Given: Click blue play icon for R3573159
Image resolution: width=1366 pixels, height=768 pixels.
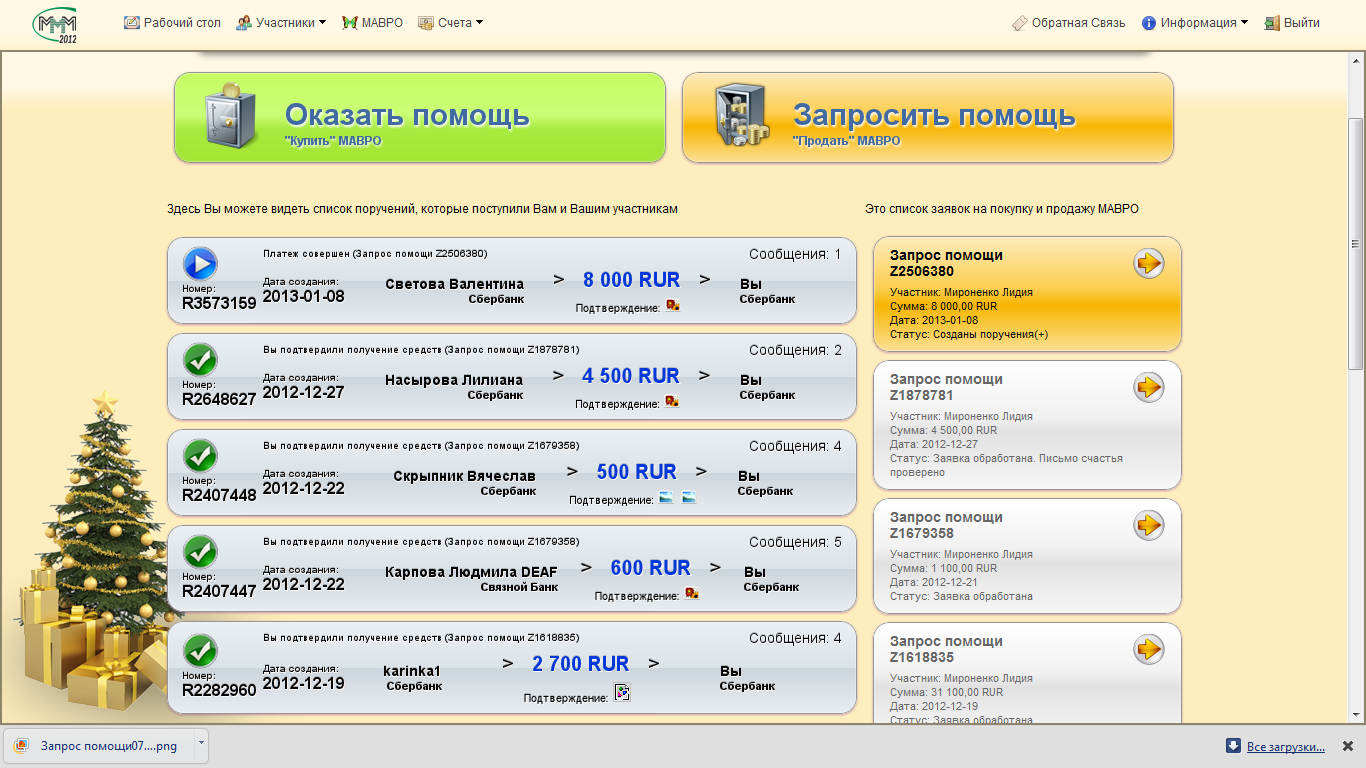Looking at the screenshot, I should pos(200,264).
